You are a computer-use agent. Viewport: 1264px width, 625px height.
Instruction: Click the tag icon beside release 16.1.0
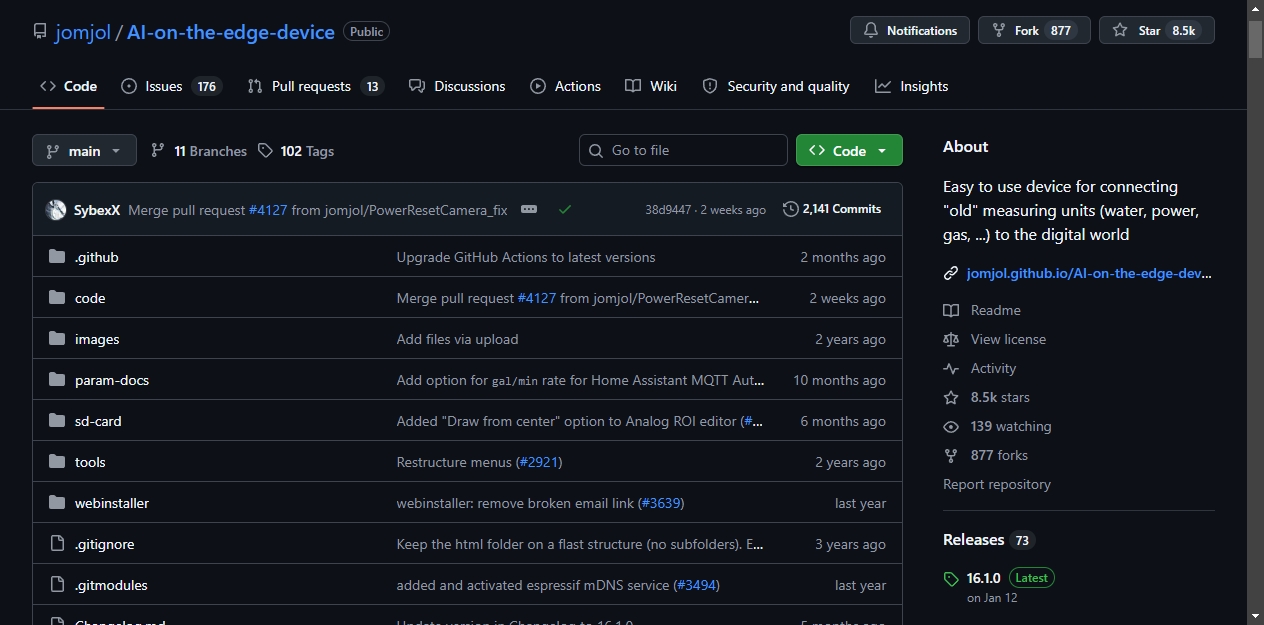tap(951, 579)
